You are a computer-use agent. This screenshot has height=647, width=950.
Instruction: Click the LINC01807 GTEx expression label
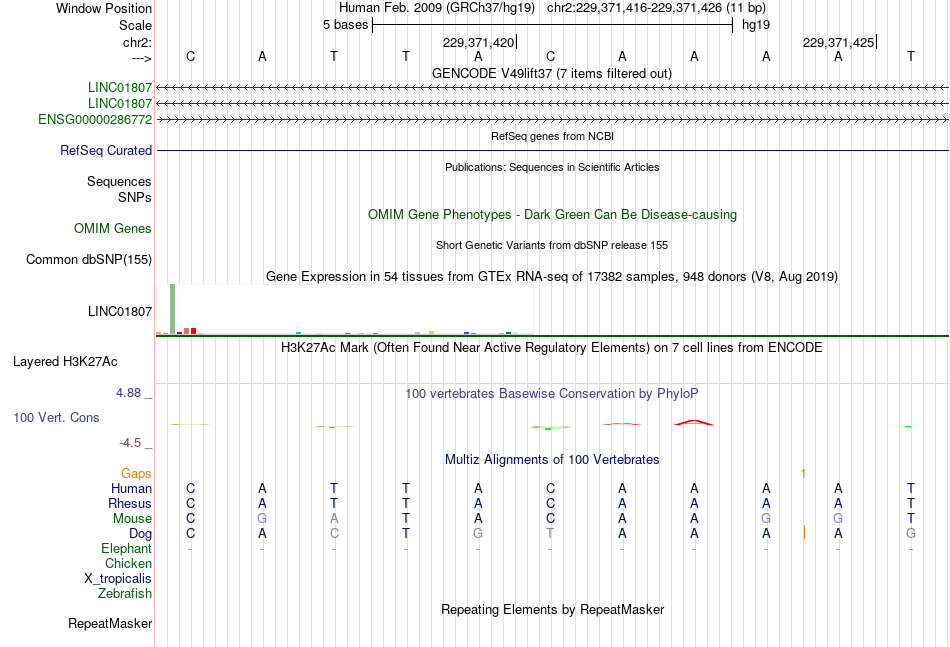coord(119,311)
